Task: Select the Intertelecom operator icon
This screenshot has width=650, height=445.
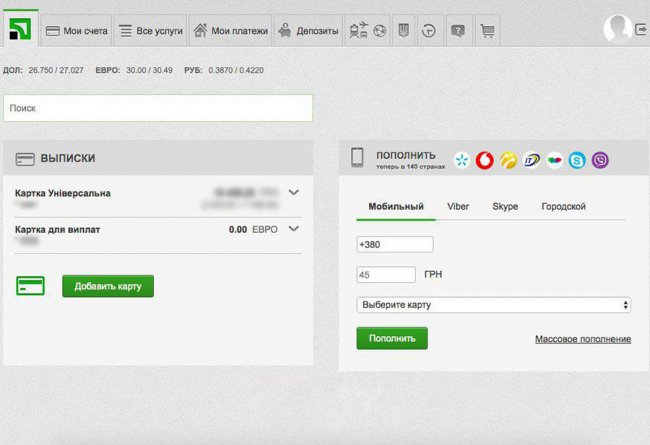Action: pos(531,160)
